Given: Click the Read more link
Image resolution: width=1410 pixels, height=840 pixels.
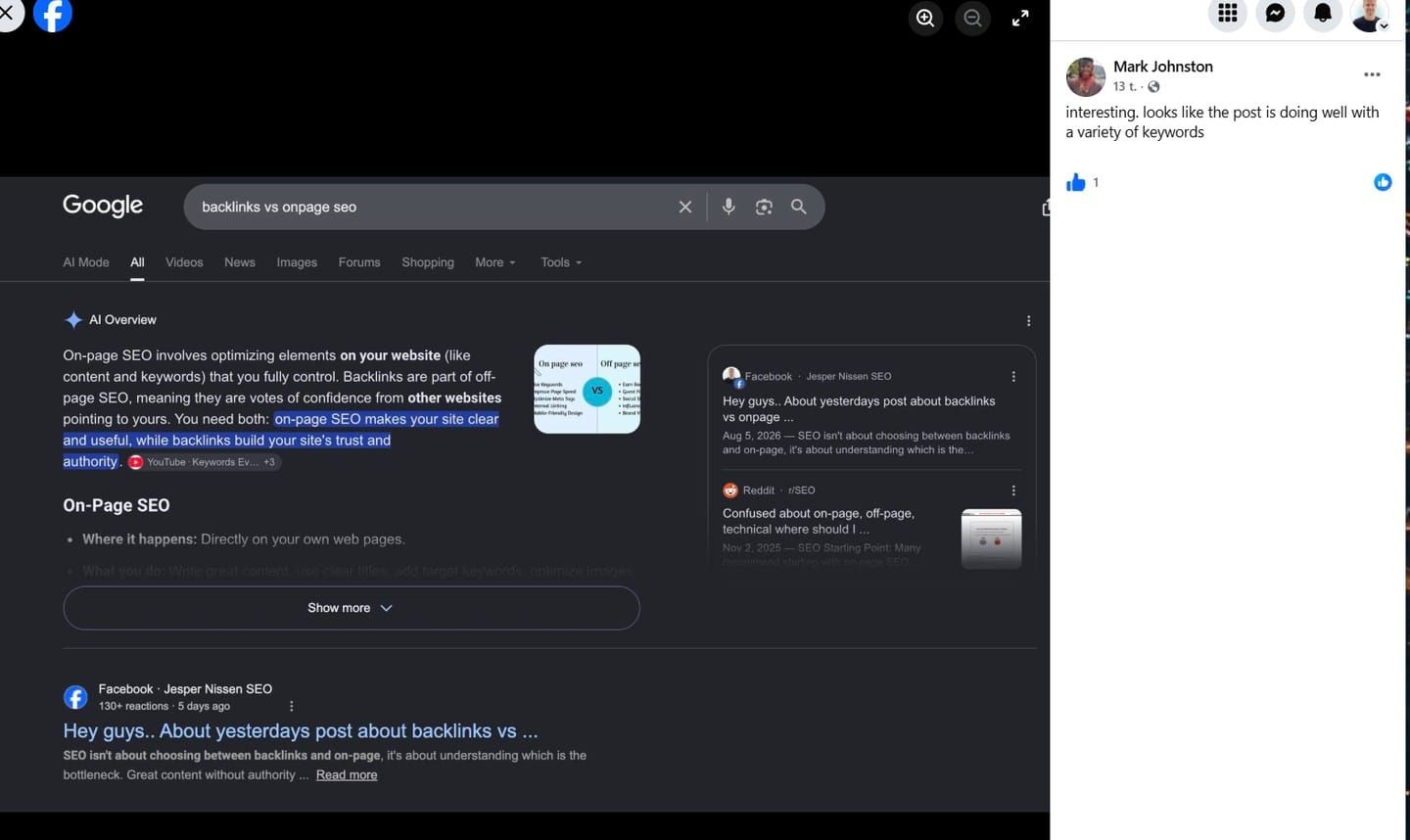Looking at the screenshot, I should pos(347,774).
